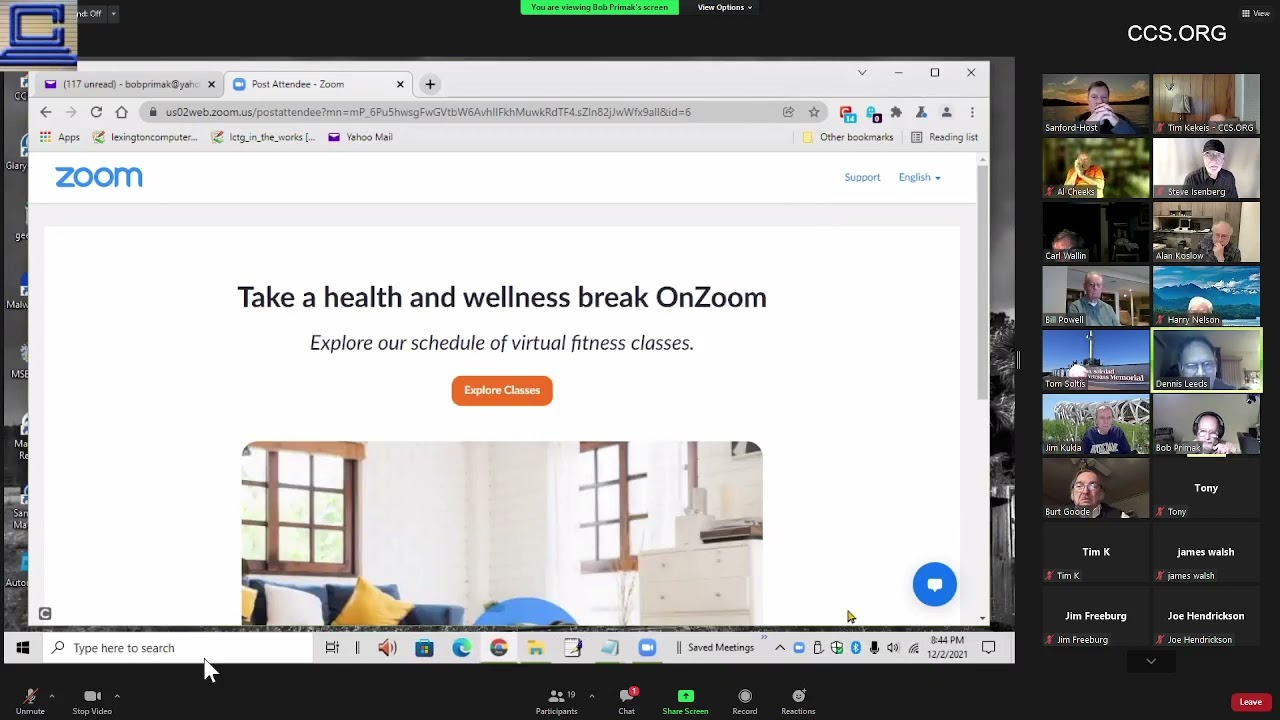Image resolution: width=1280 pixels, height=720 pixels.
Task: Open the Yahoo Mail bookmark
Action: pos(360,137)
